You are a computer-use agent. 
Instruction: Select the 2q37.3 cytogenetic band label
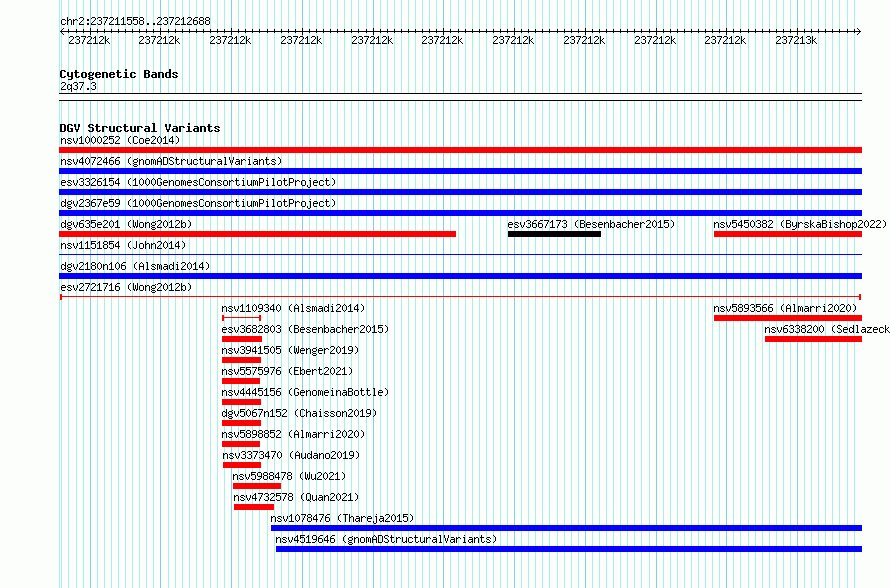coord(78,86)
